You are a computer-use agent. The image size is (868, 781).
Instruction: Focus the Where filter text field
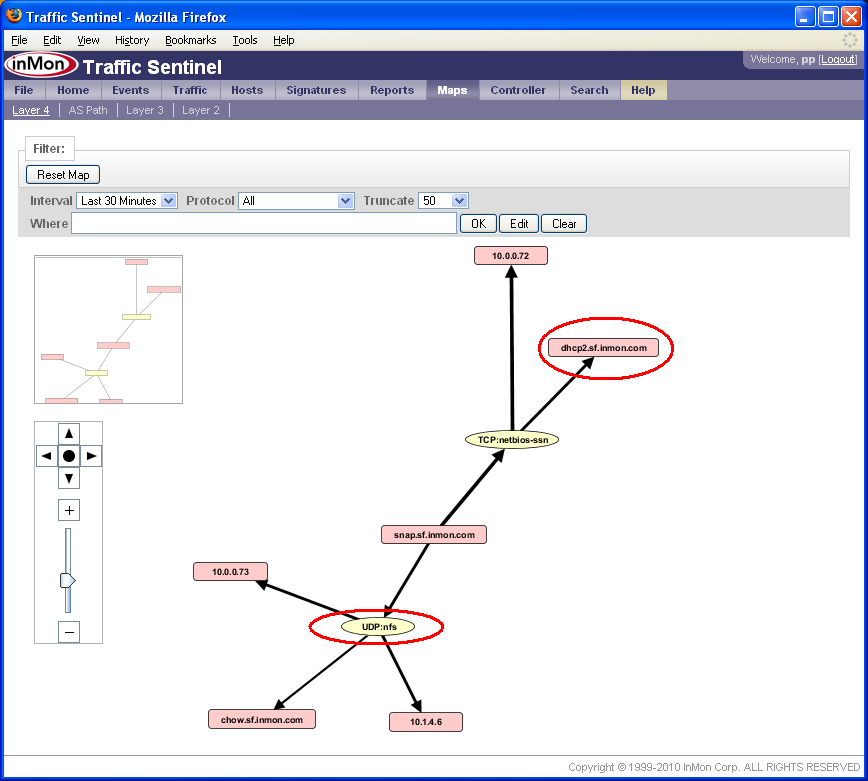coord(264,224)
